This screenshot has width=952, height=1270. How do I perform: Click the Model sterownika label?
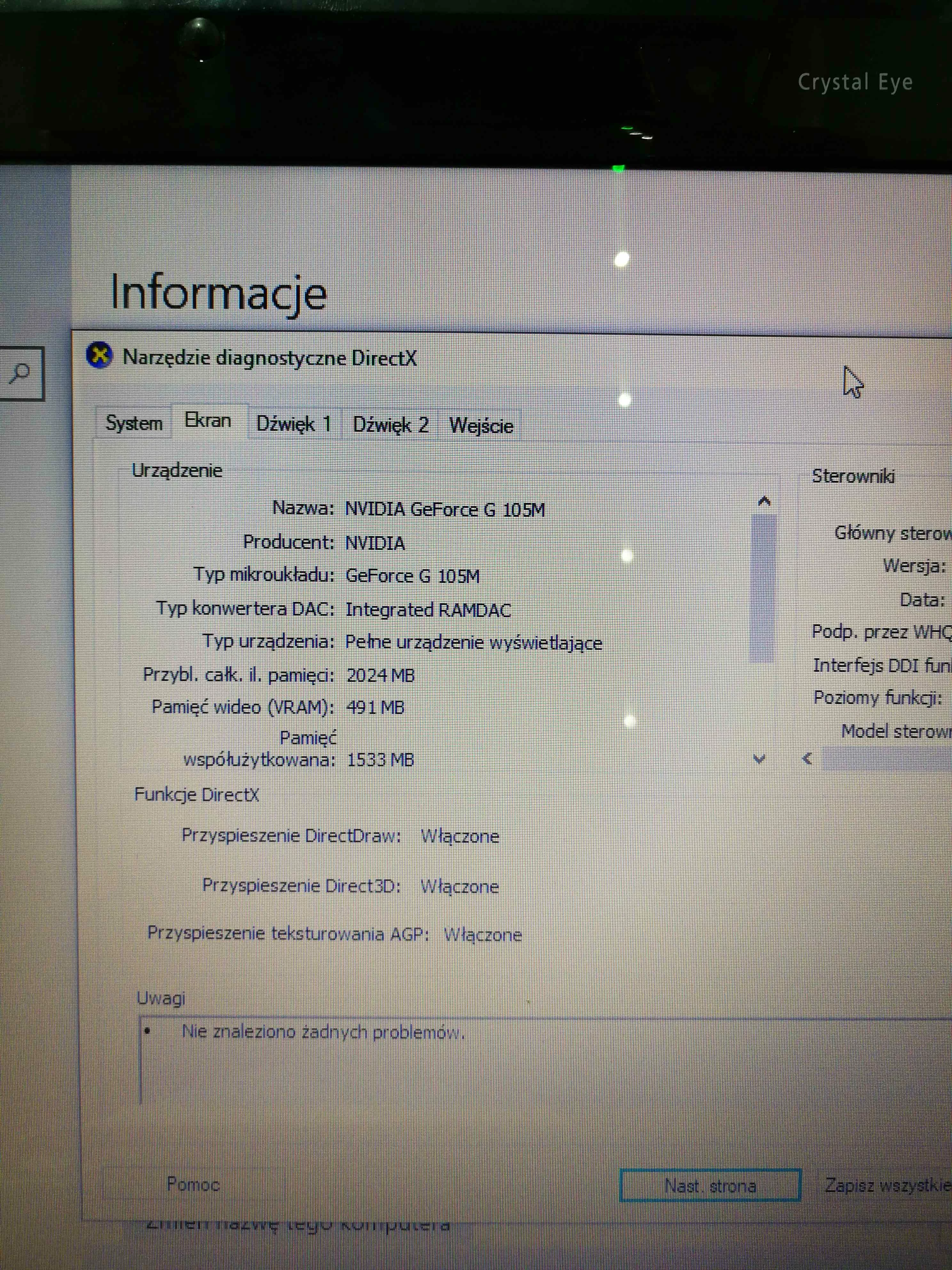(x=896, y=731)
